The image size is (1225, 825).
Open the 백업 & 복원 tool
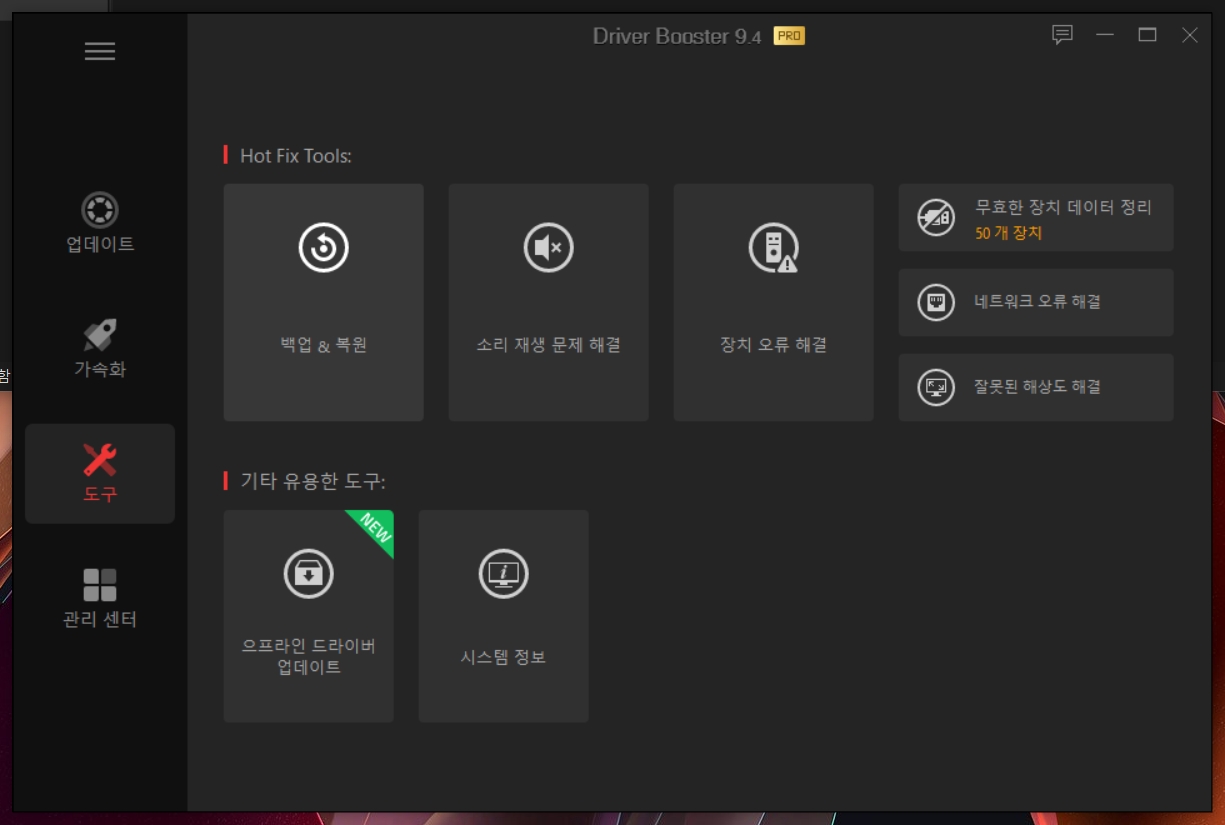(x=324, y=302)
